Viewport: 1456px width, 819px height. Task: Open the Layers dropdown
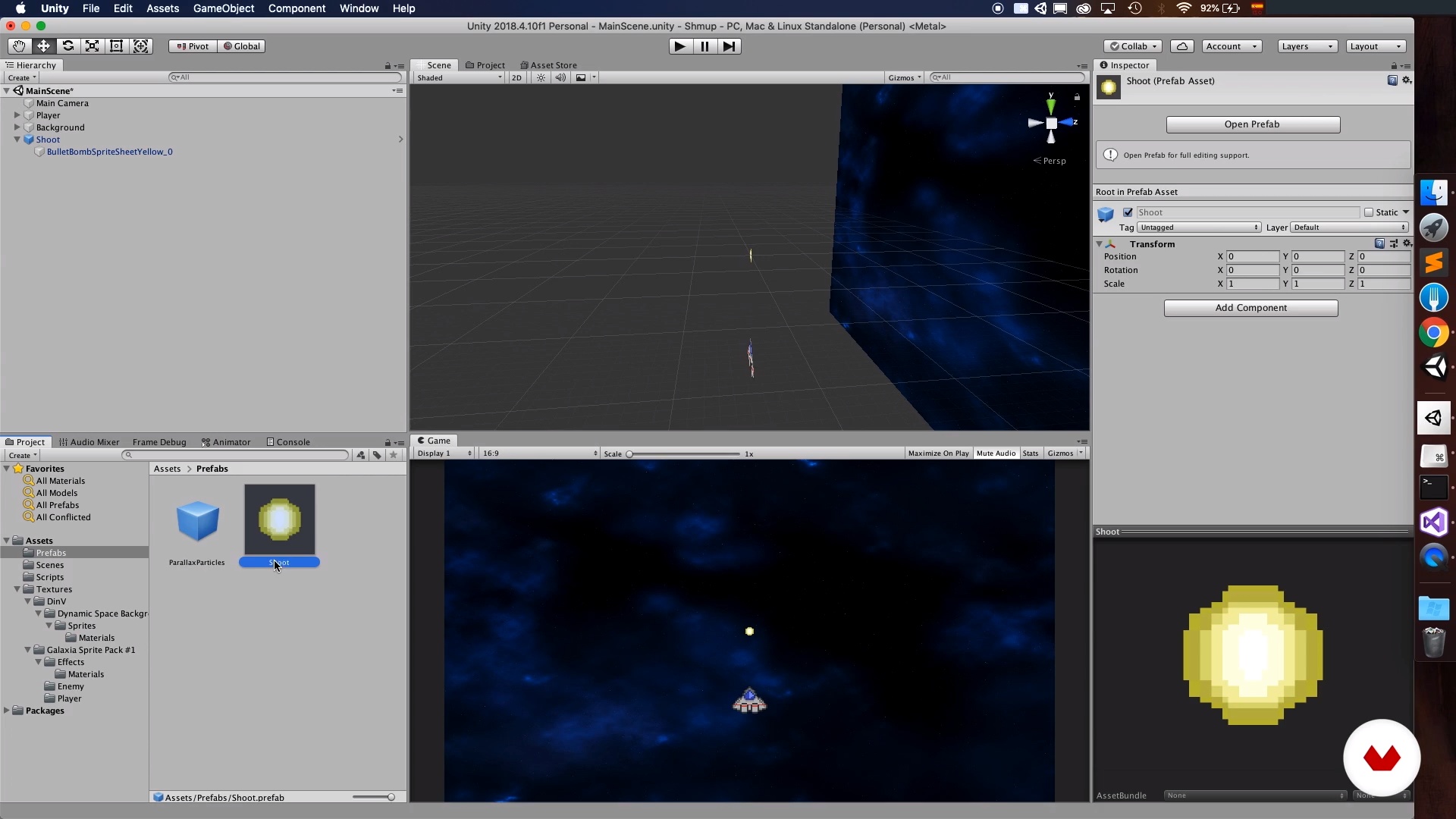pyautogui.click(x=1307, y=46)
